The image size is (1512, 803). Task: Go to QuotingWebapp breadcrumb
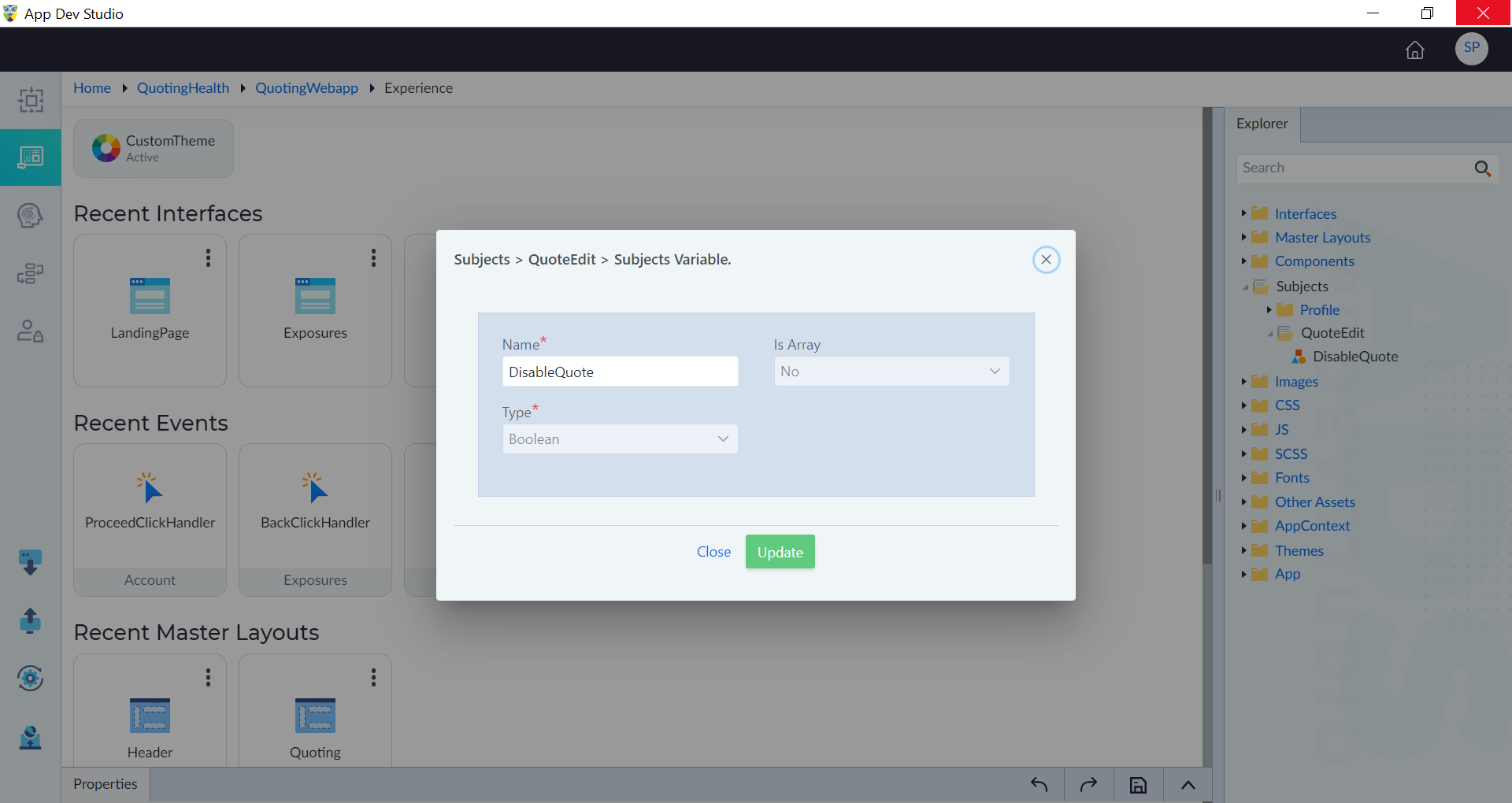click(x=306, y=88)
